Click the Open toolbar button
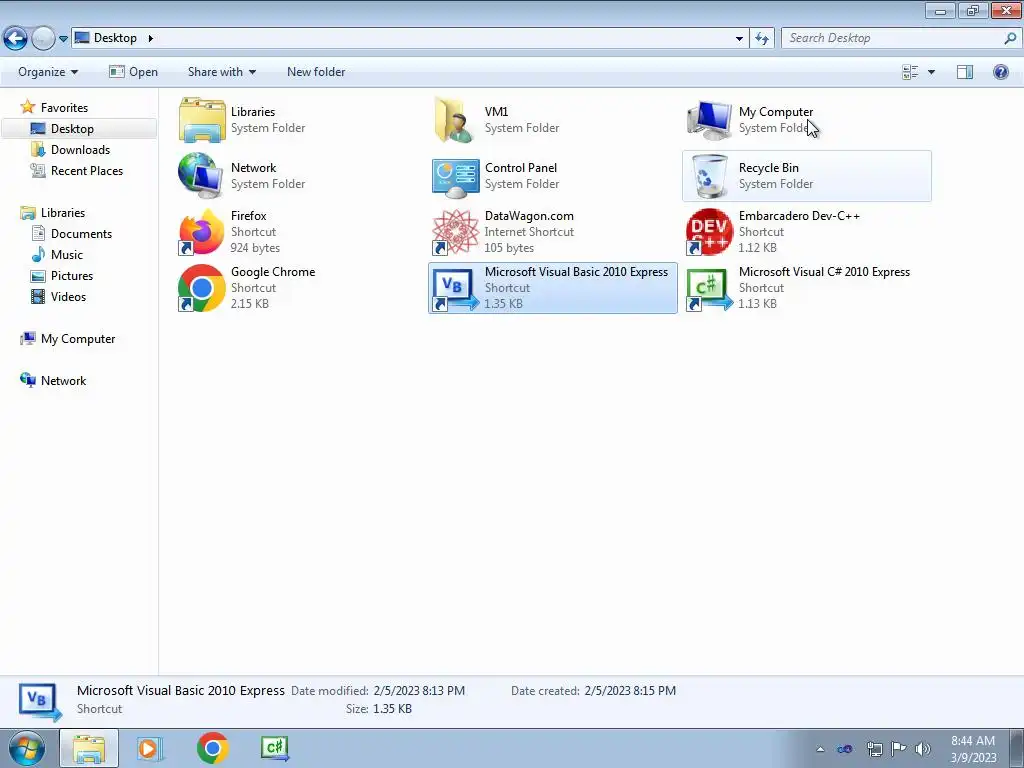The image size is (1024, 768). [133, 72]
